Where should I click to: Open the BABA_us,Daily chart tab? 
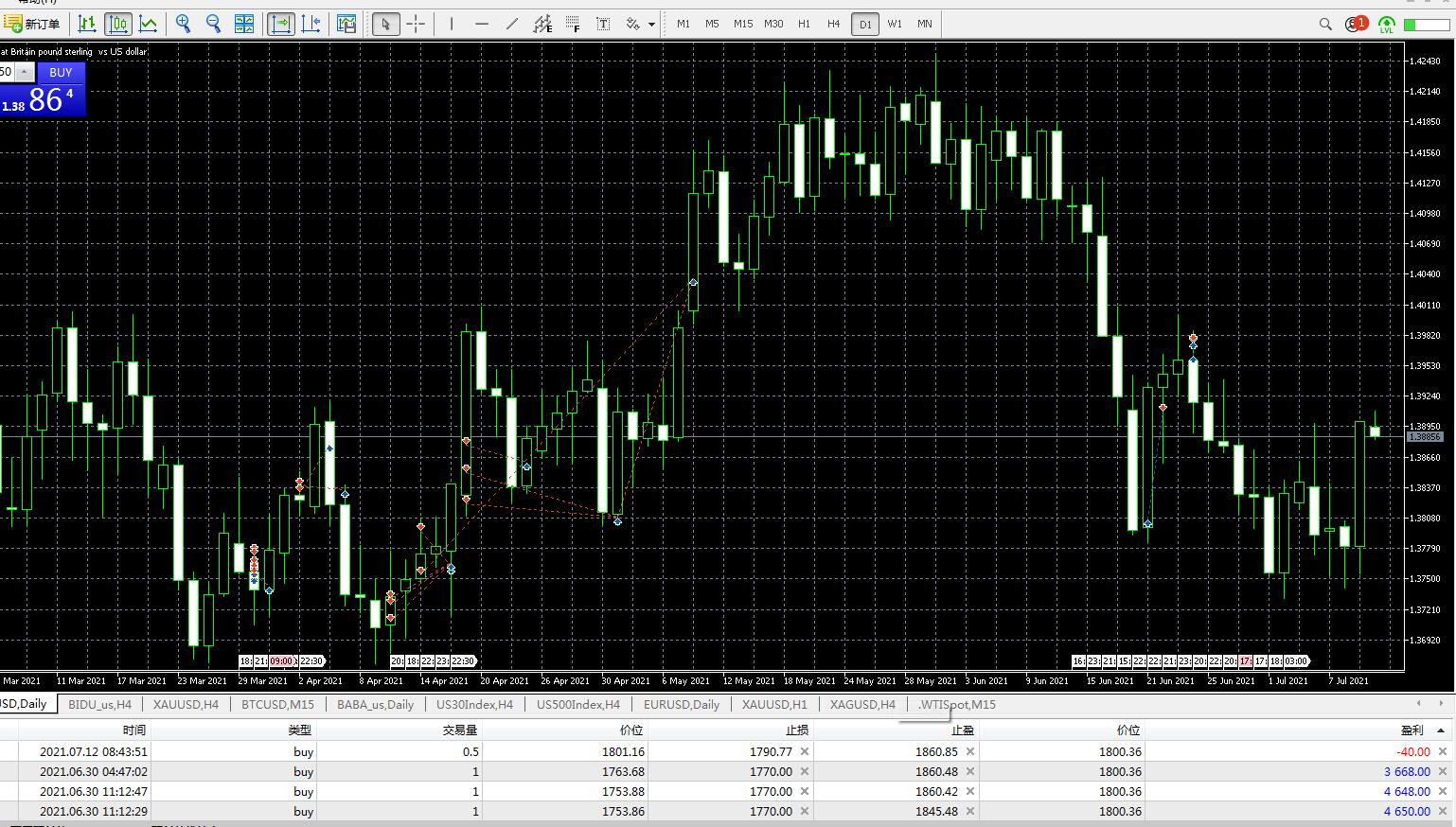[x=375, y=704]
